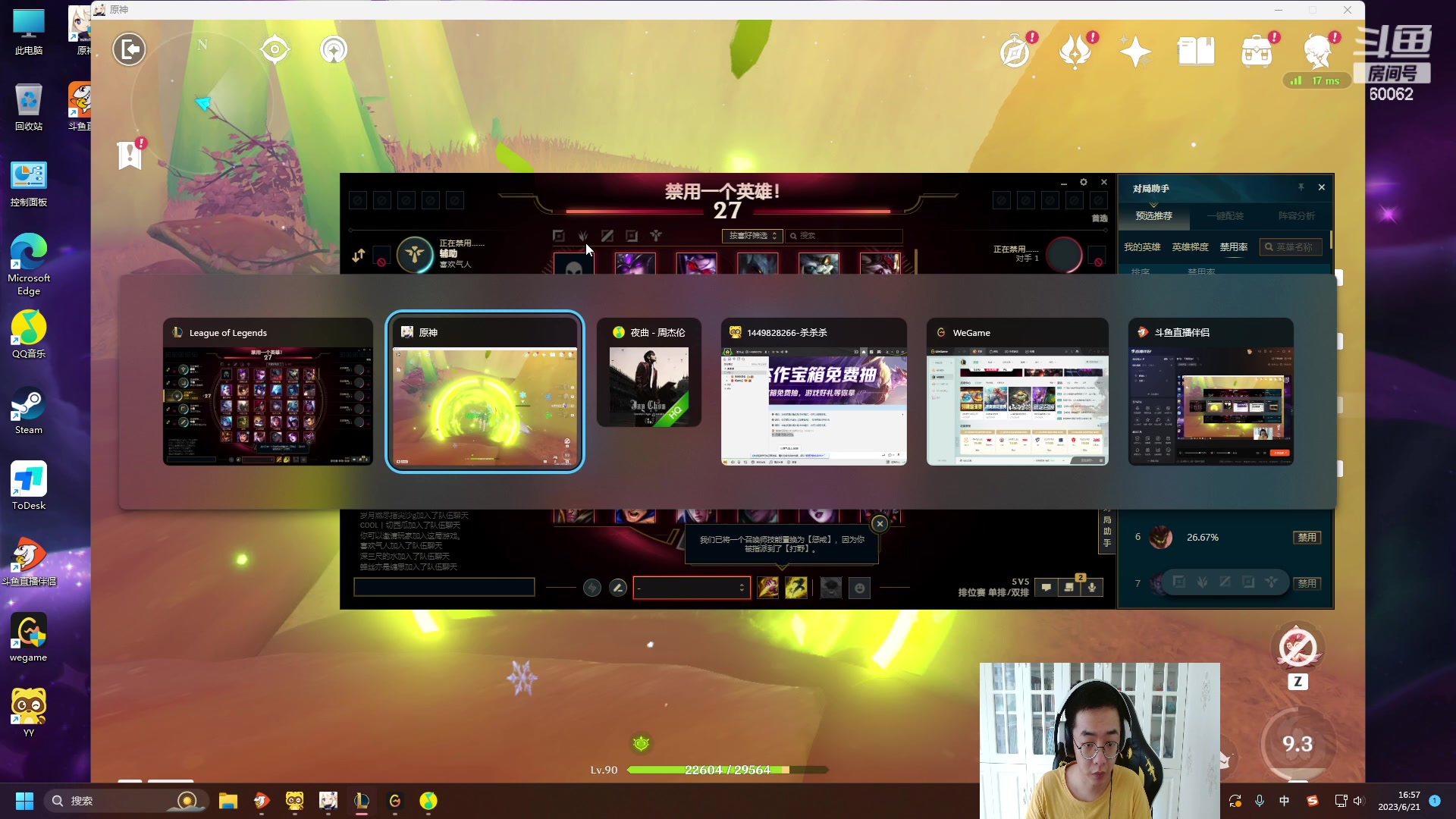
Task: Filter champions by jungle role icon
Action: 583,236
